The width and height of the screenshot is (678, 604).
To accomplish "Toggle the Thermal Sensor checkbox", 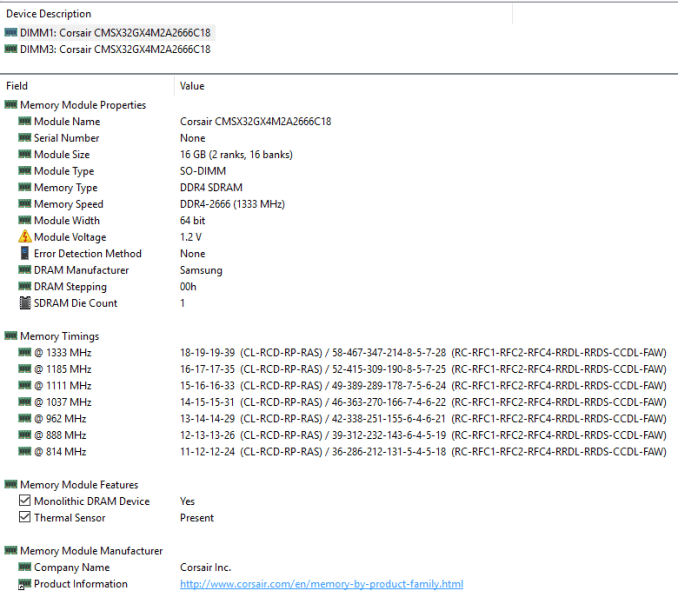I will (x=25, y=518).
